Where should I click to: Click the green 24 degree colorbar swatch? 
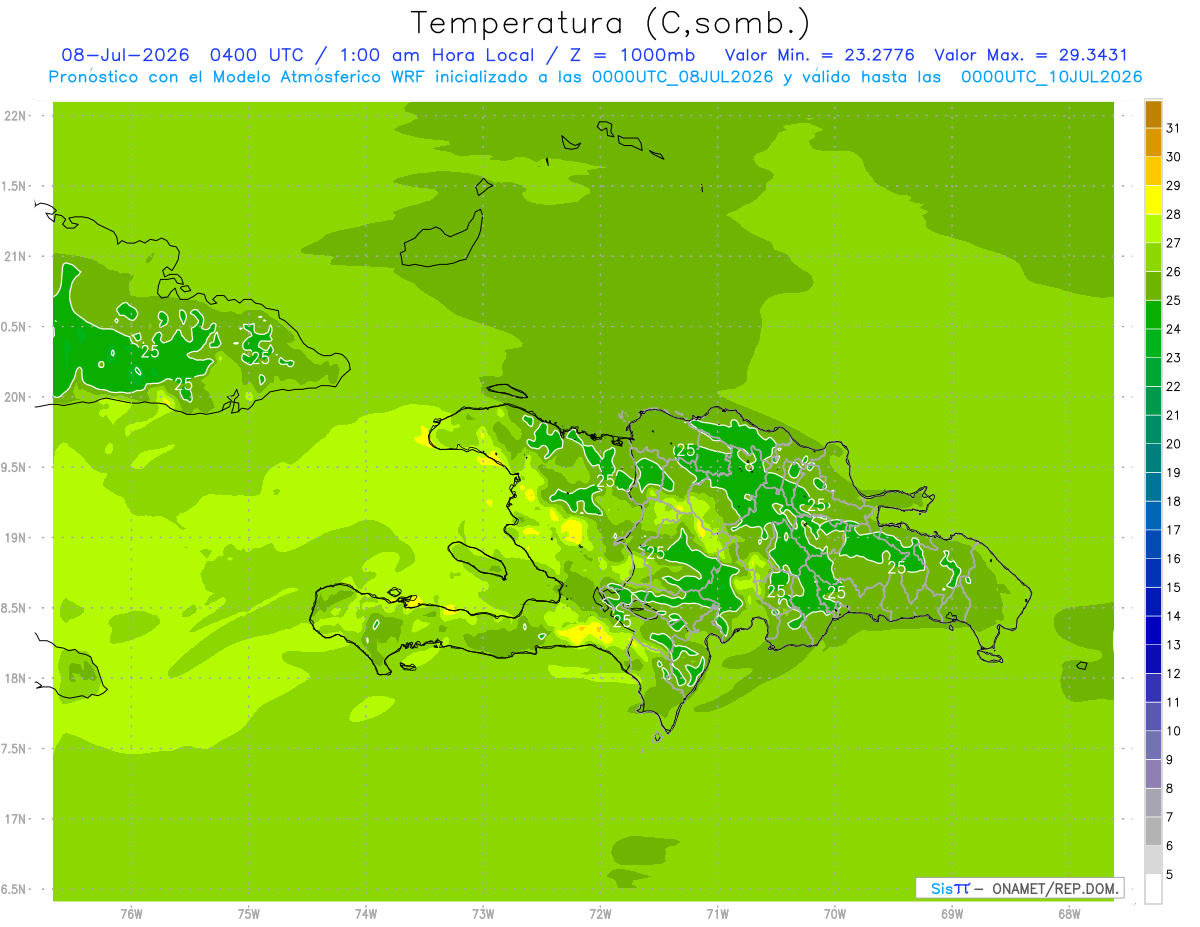click(1153, 316)
